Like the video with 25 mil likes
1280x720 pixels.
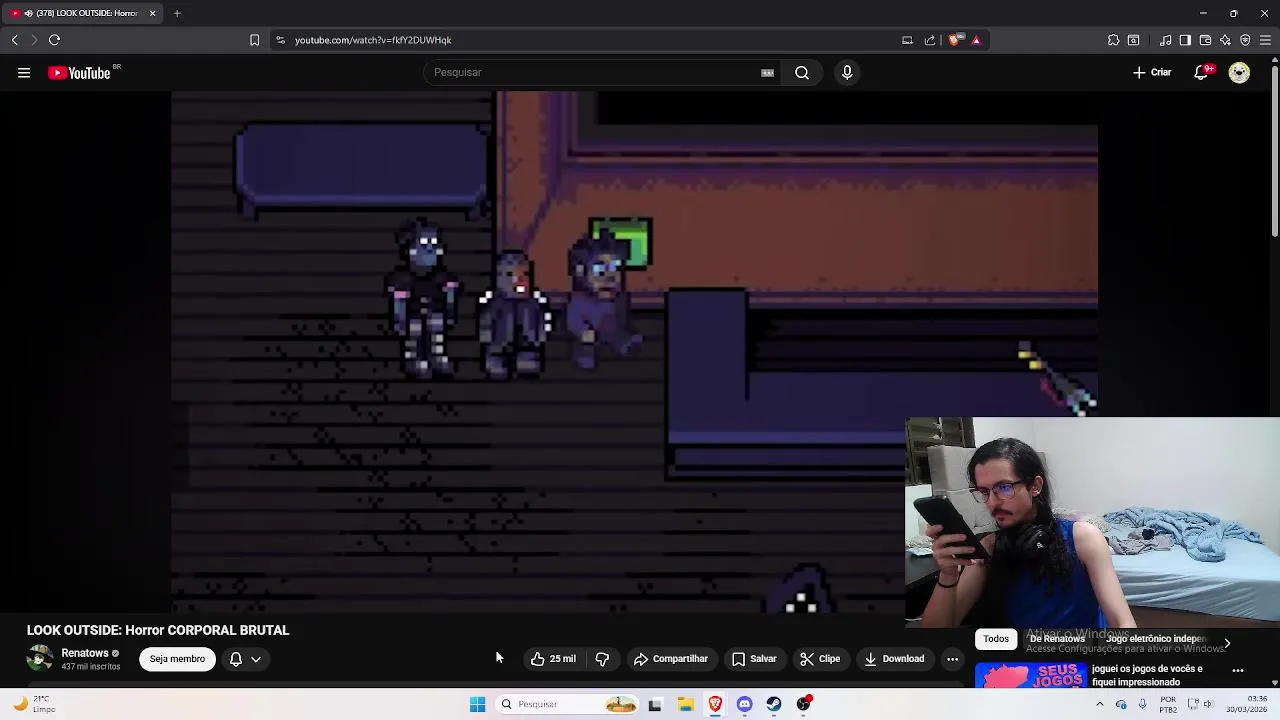[553, 659]
